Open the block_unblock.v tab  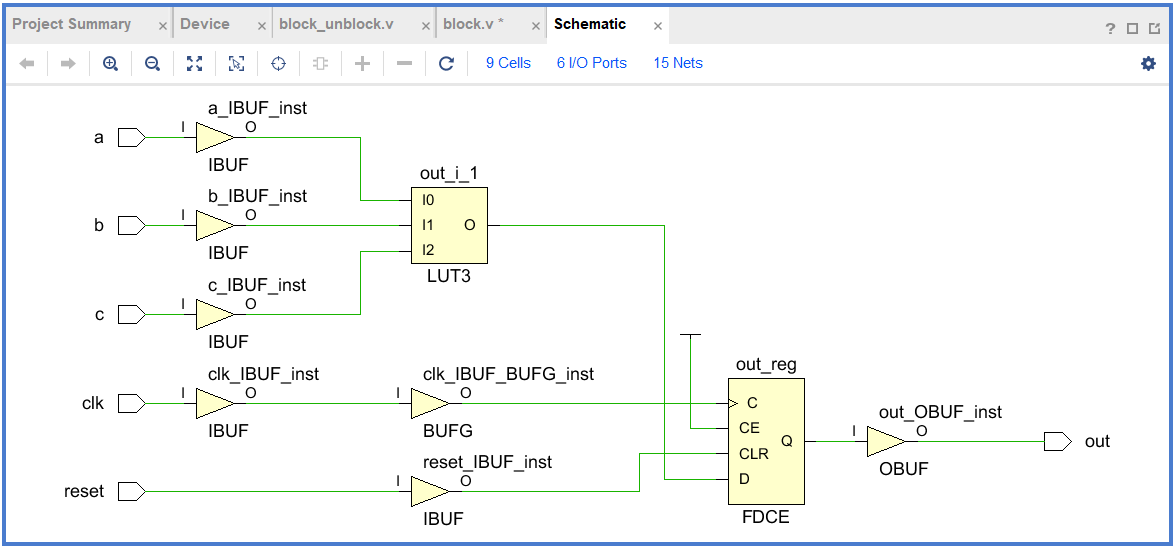336,24
